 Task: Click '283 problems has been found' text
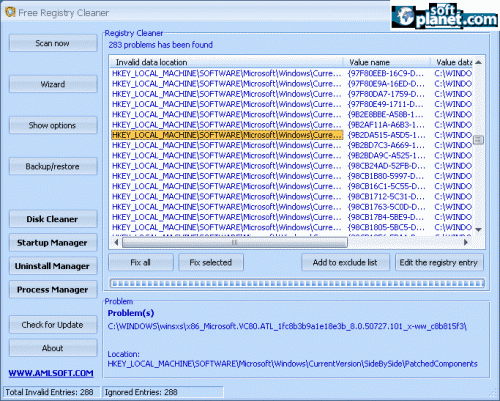pyautogui.click(x=160, y=45)
